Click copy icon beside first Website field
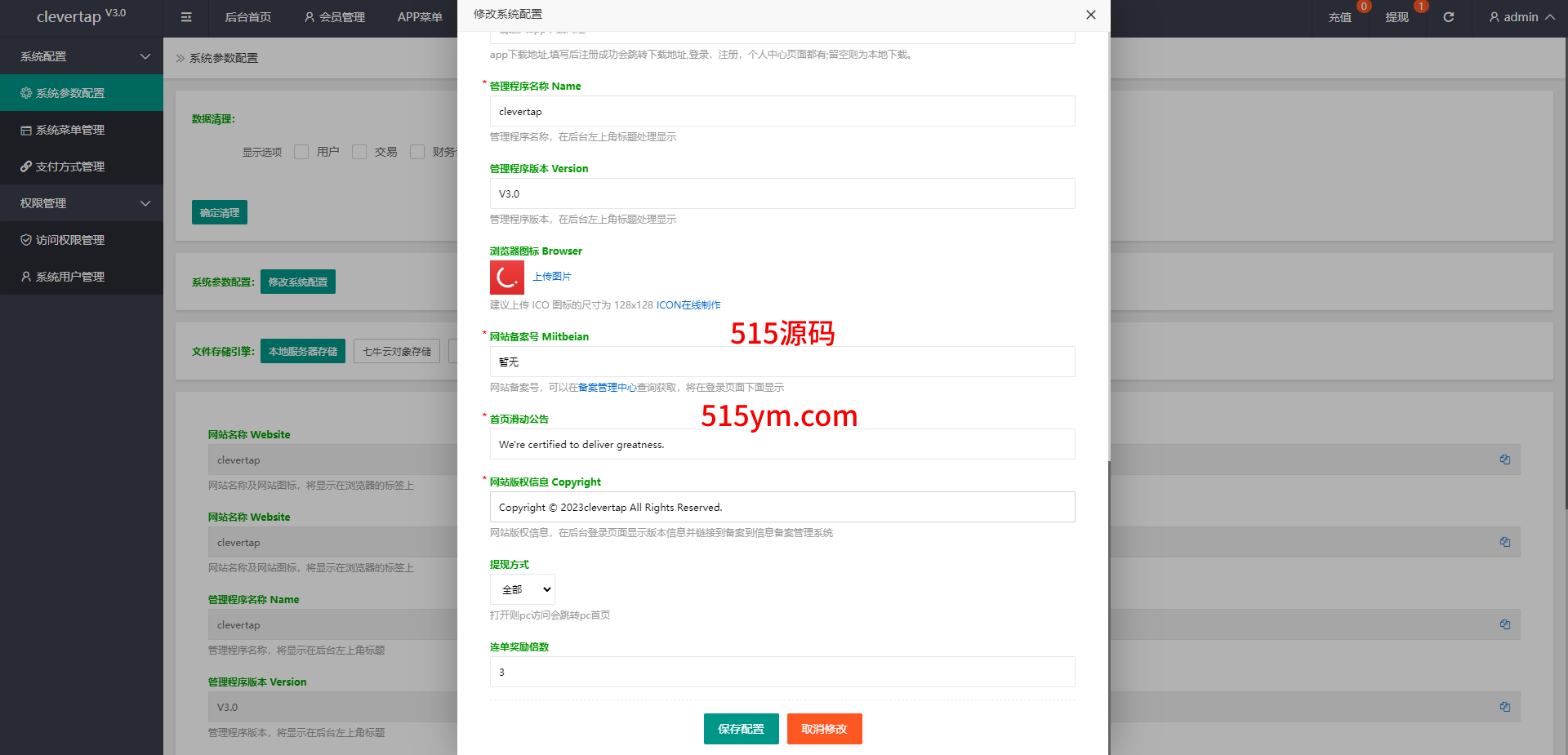1568x755 pixels. 1504,460
